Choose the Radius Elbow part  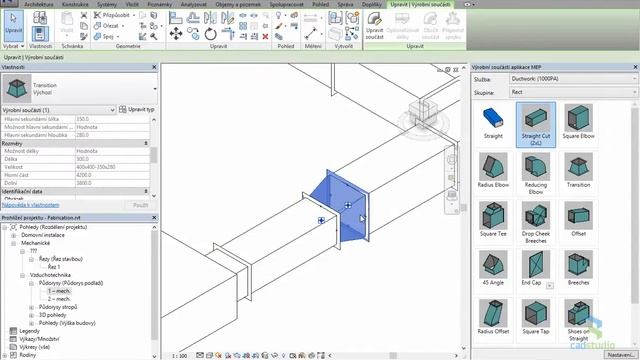coord(493,171)
